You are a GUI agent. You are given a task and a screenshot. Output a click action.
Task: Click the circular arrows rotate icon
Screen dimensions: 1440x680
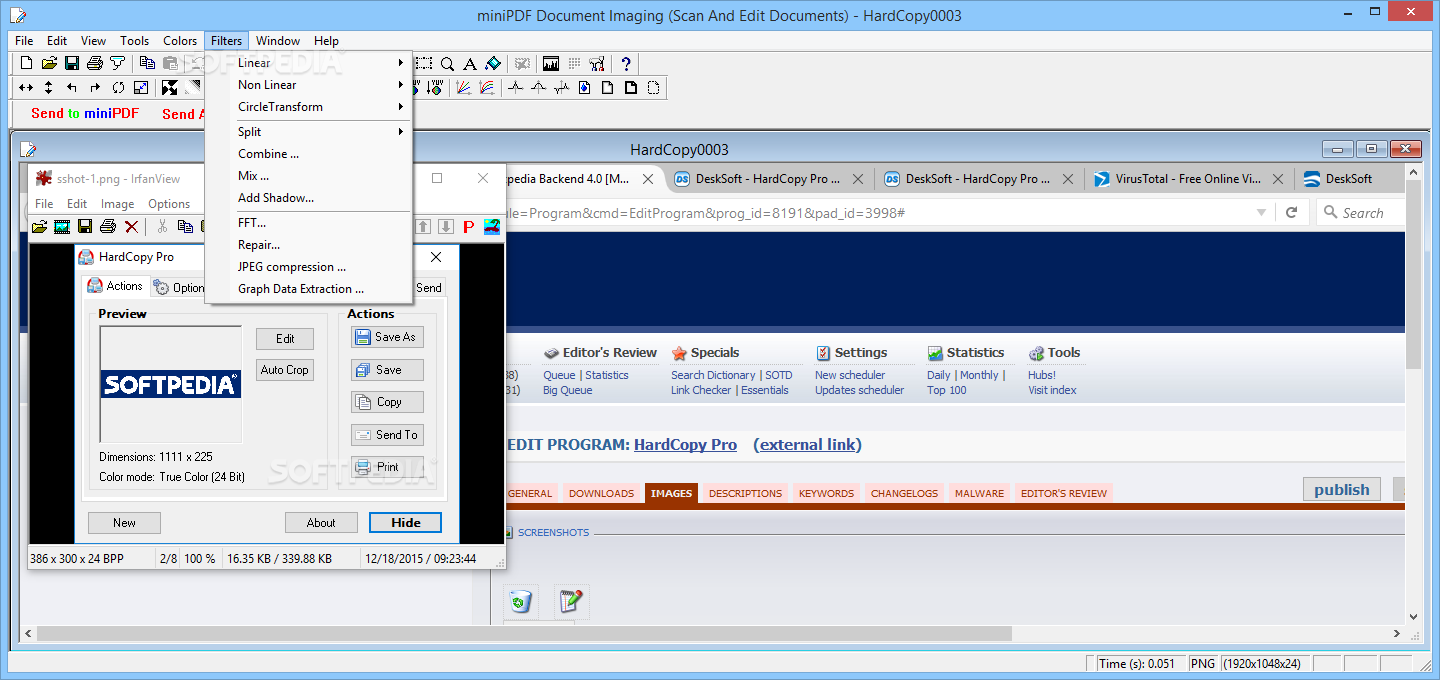tap(118, 87)
